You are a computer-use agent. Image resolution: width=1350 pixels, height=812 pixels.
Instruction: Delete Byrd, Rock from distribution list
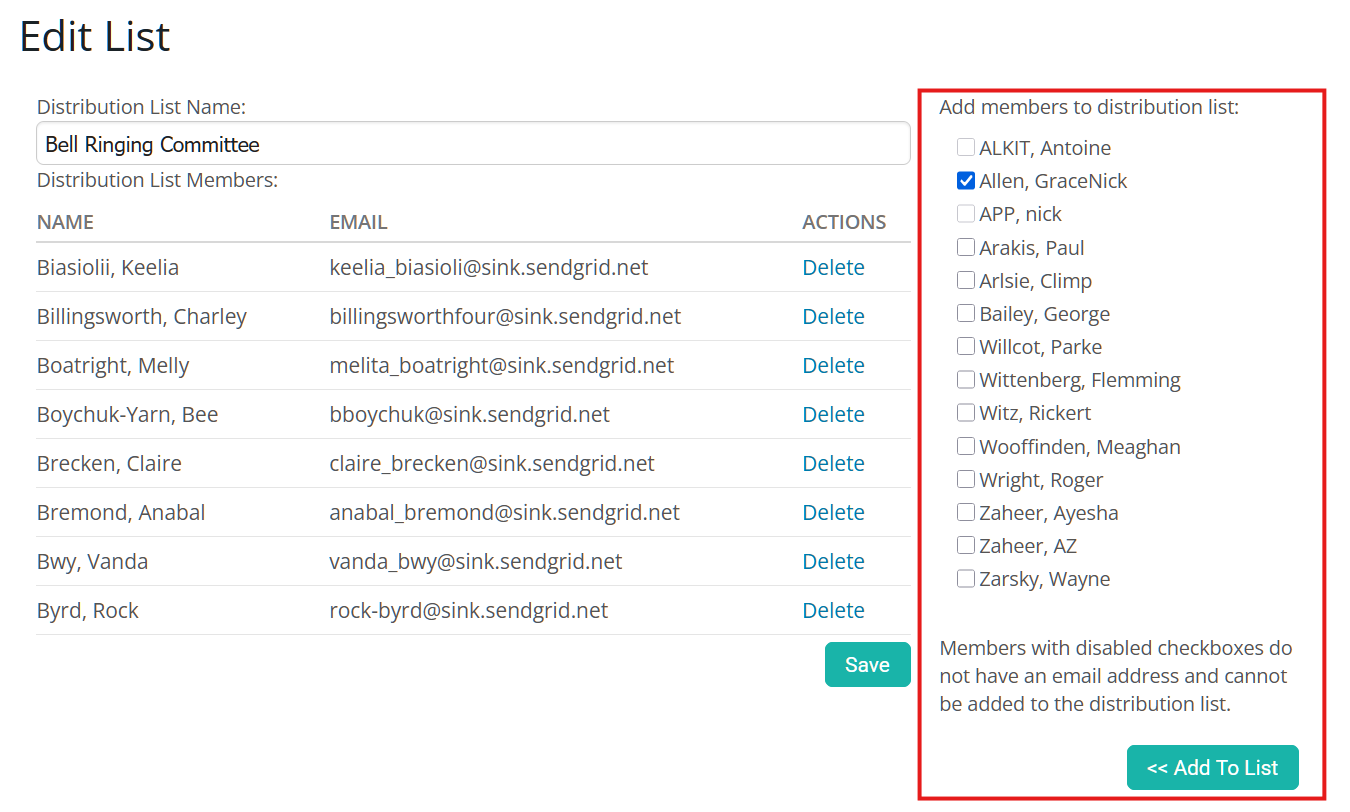pos(833,611)
